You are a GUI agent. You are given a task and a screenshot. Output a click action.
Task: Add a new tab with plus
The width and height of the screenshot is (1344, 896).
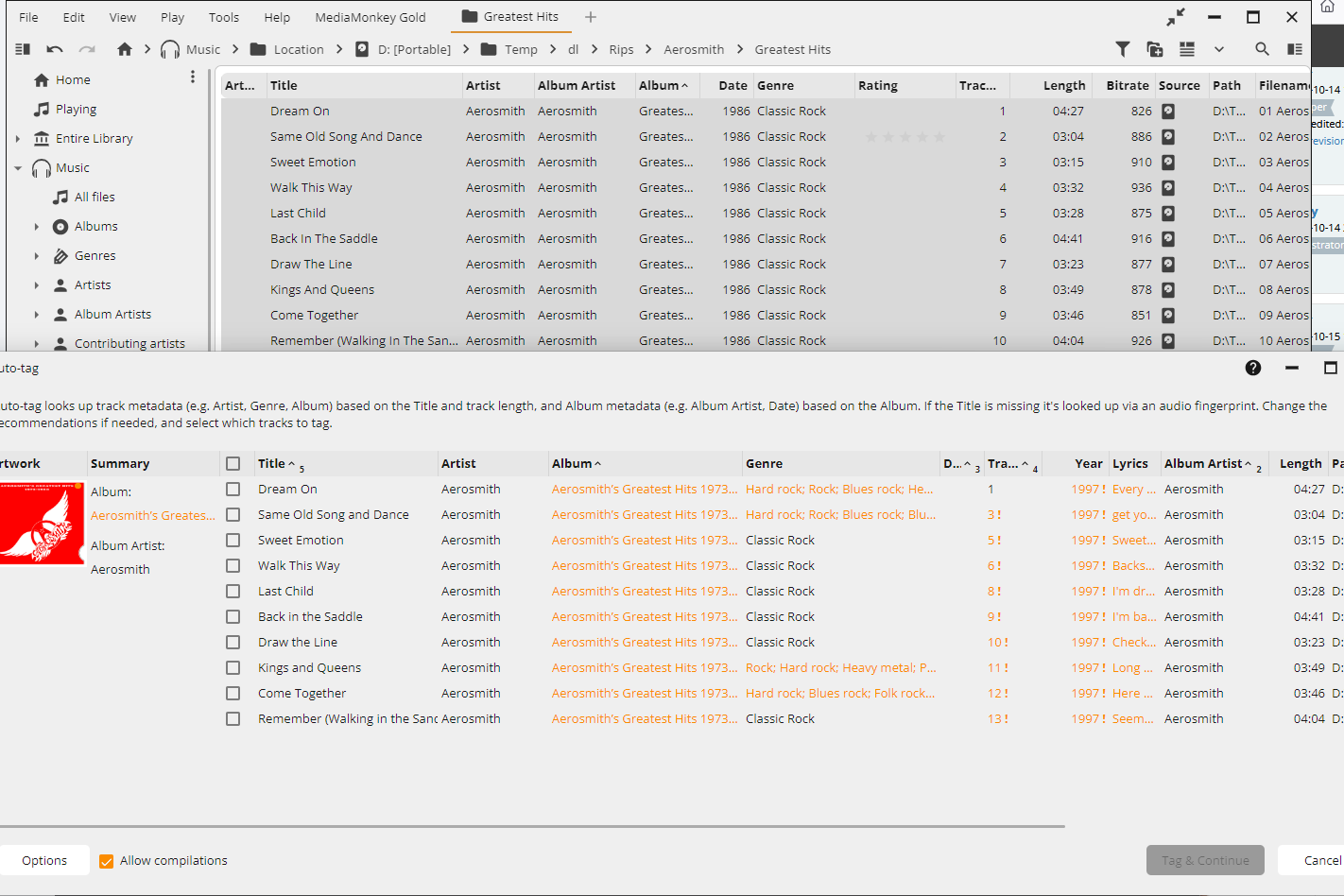[591, 17]
